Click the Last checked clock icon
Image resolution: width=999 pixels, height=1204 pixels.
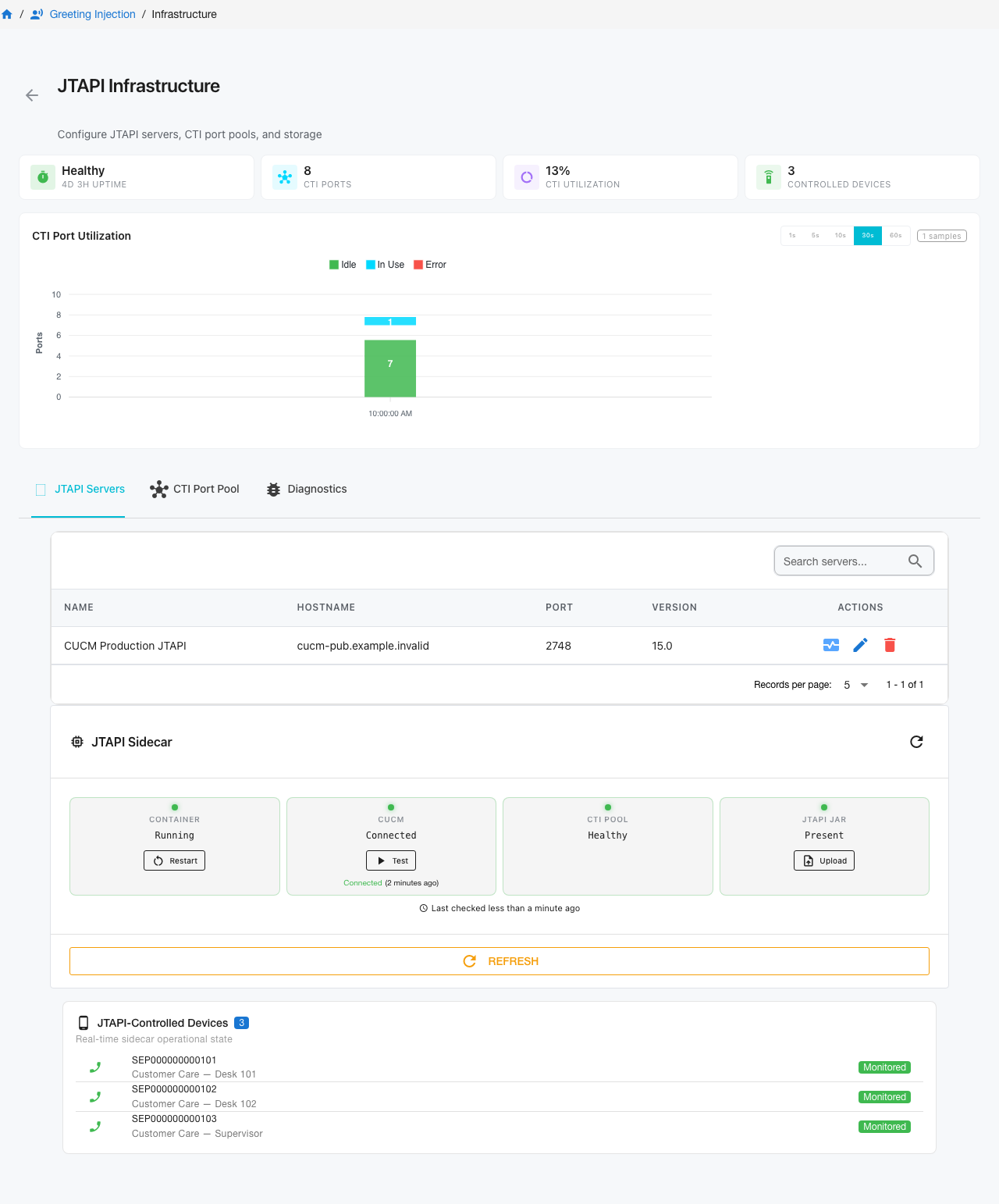(x=424, y=908)
